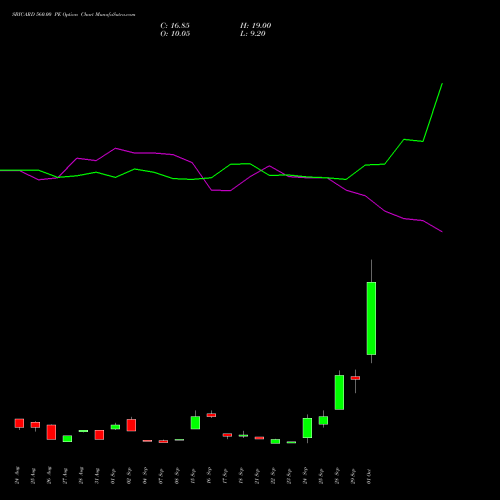The width and height of the screenshot is (500, 500).
Task: Click the close value C: 16.85
Action: click(175, 26)
